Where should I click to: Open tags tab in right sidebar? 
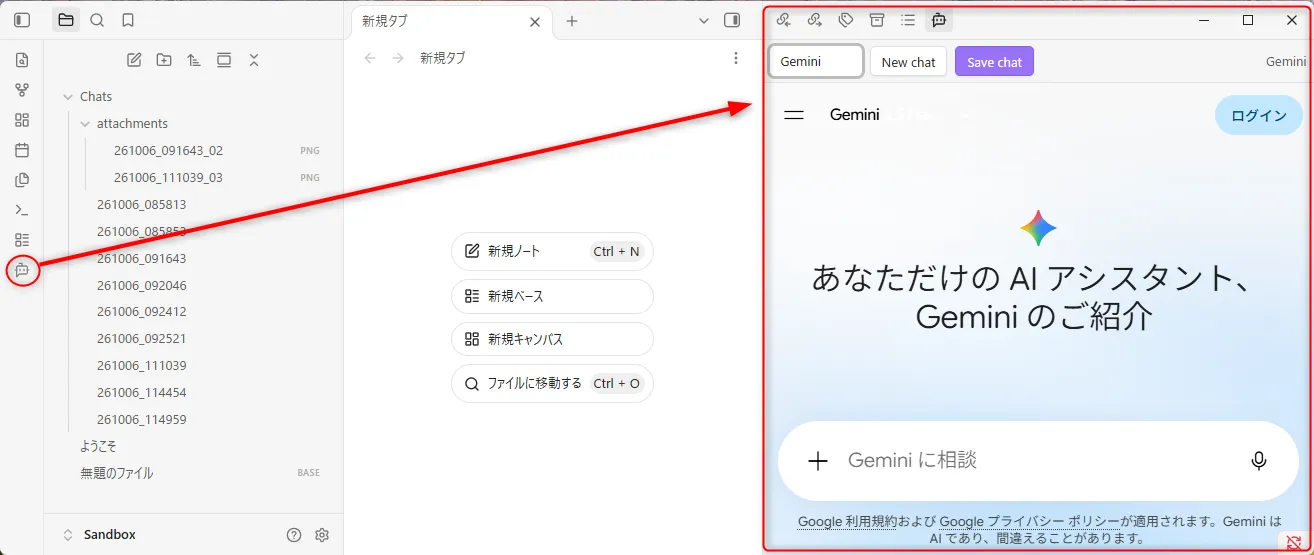pyautogui.click(x=846, y=19)
